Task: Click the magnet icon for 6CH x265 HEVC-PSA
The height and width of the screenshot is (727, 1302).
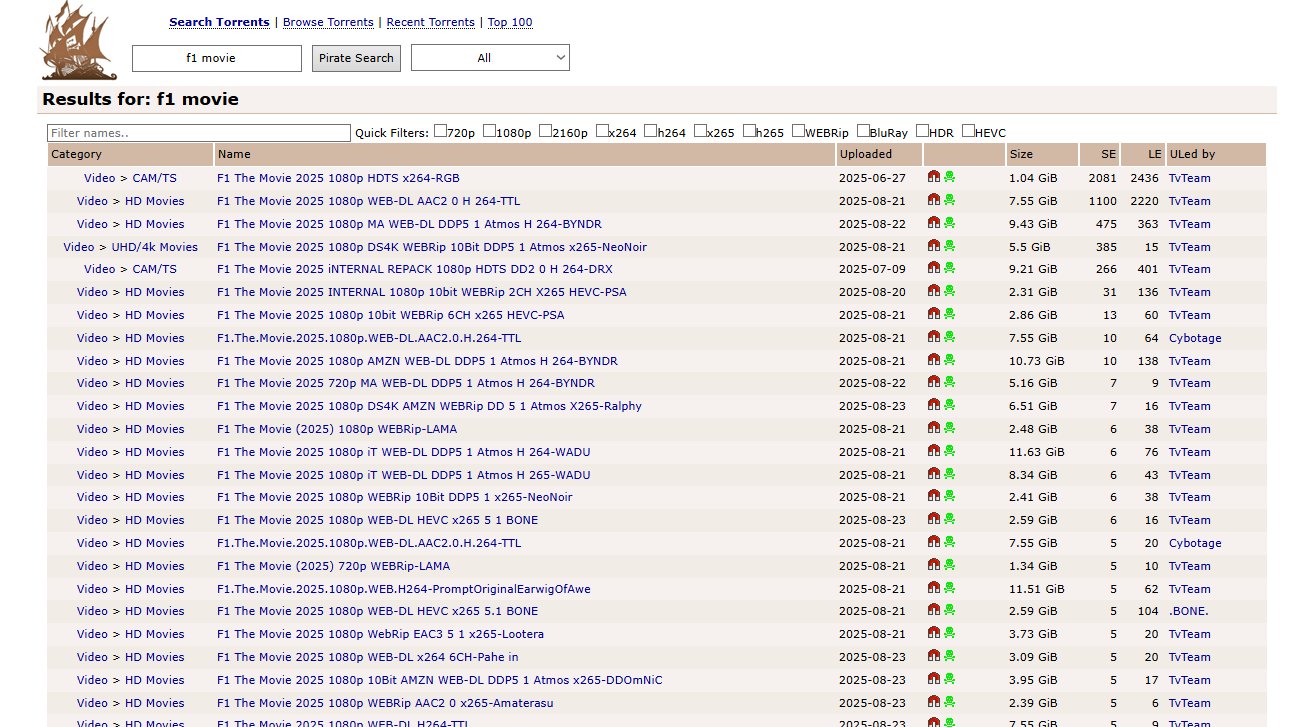Action: (x=934, y=314)
